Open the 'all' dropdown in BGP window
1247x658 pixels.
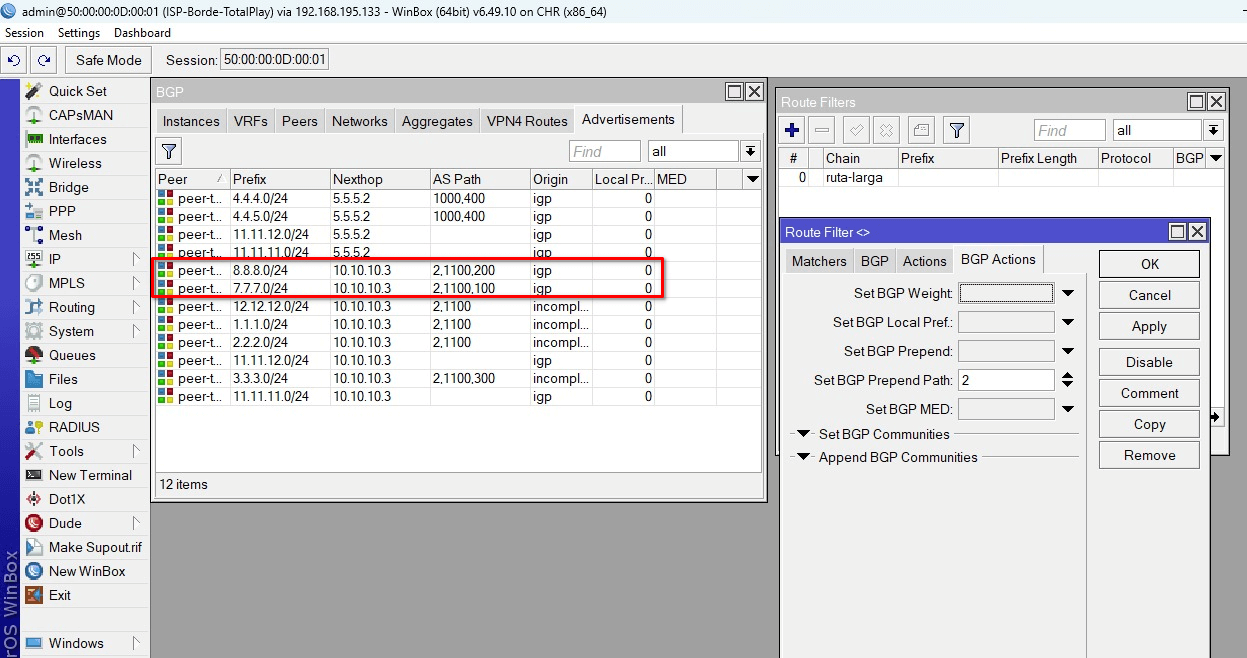coord(750,151)
